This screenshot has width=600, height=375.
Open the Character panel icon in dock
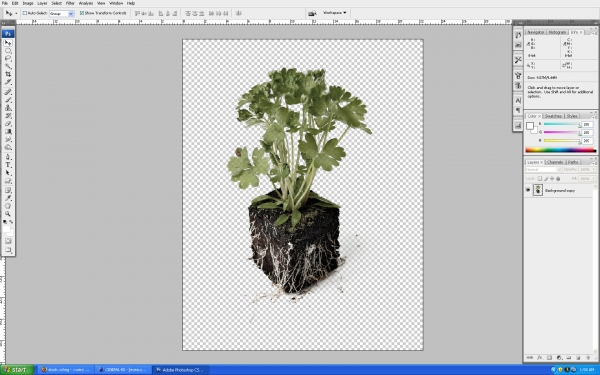[x=518, y=101]
